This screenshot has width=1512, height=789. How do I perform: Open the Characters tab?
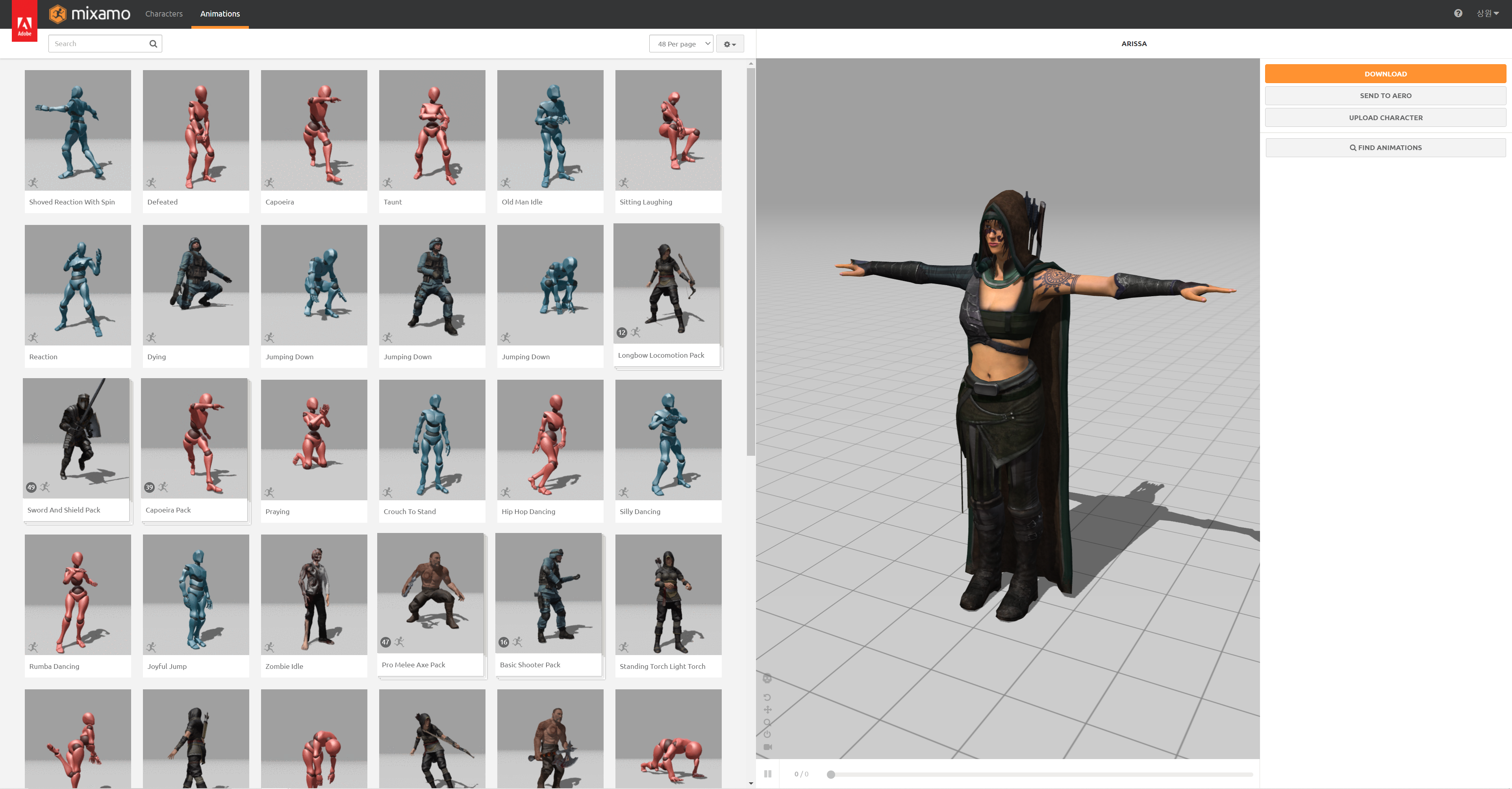point(164,13)
